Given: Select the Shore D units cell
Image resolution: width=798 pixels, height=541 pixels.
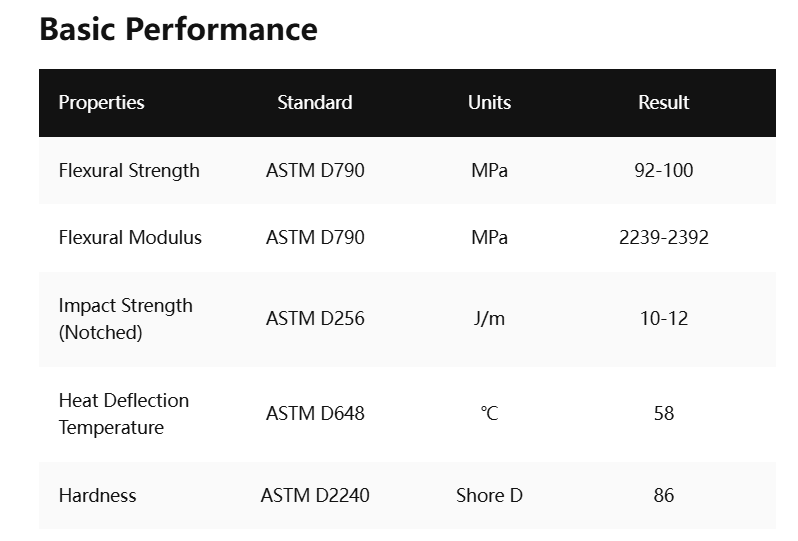Looking at the screenshot, I should [490, 496].
